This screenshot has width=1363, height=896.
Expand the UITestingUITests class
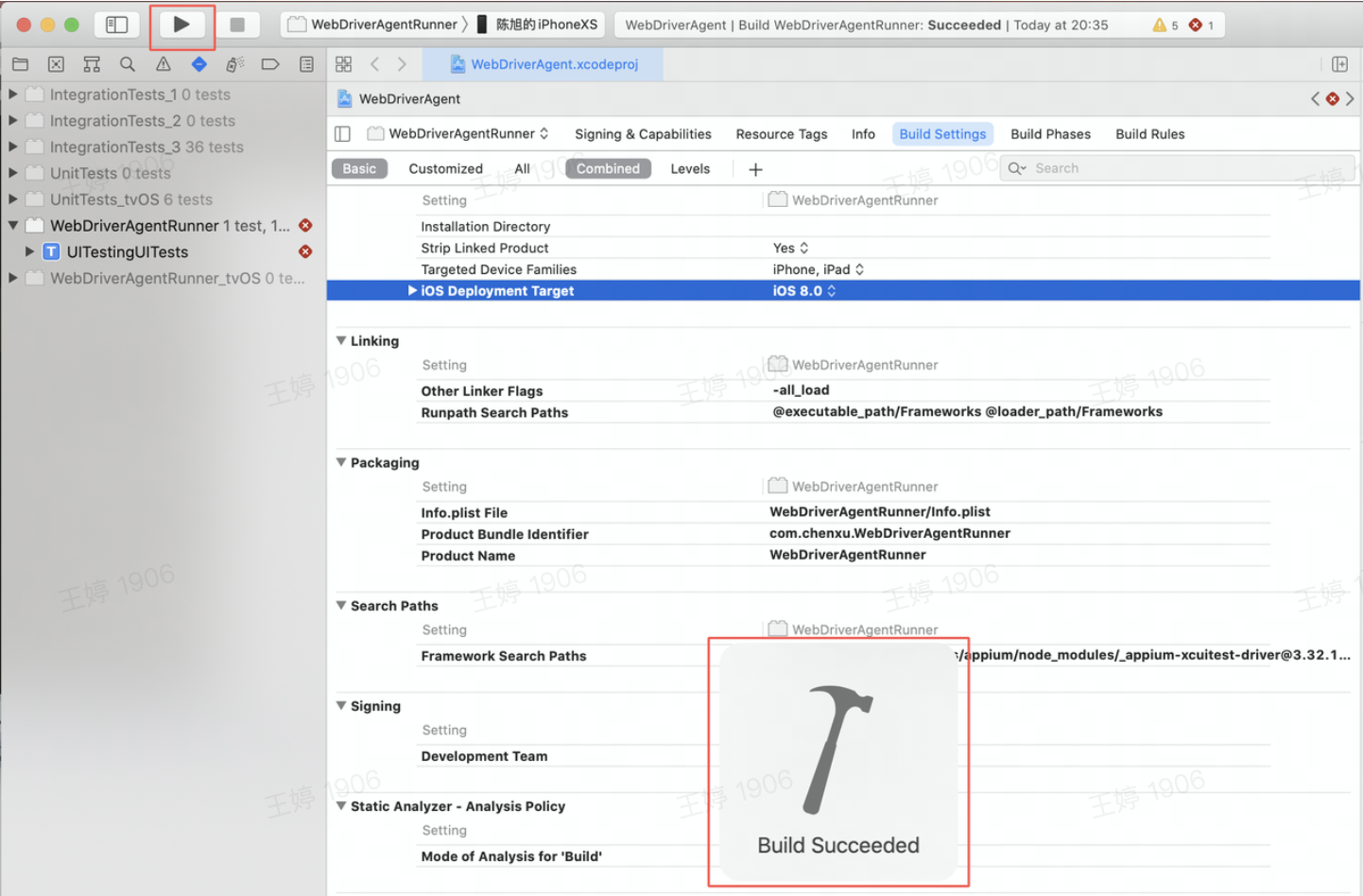coord(30,251)
